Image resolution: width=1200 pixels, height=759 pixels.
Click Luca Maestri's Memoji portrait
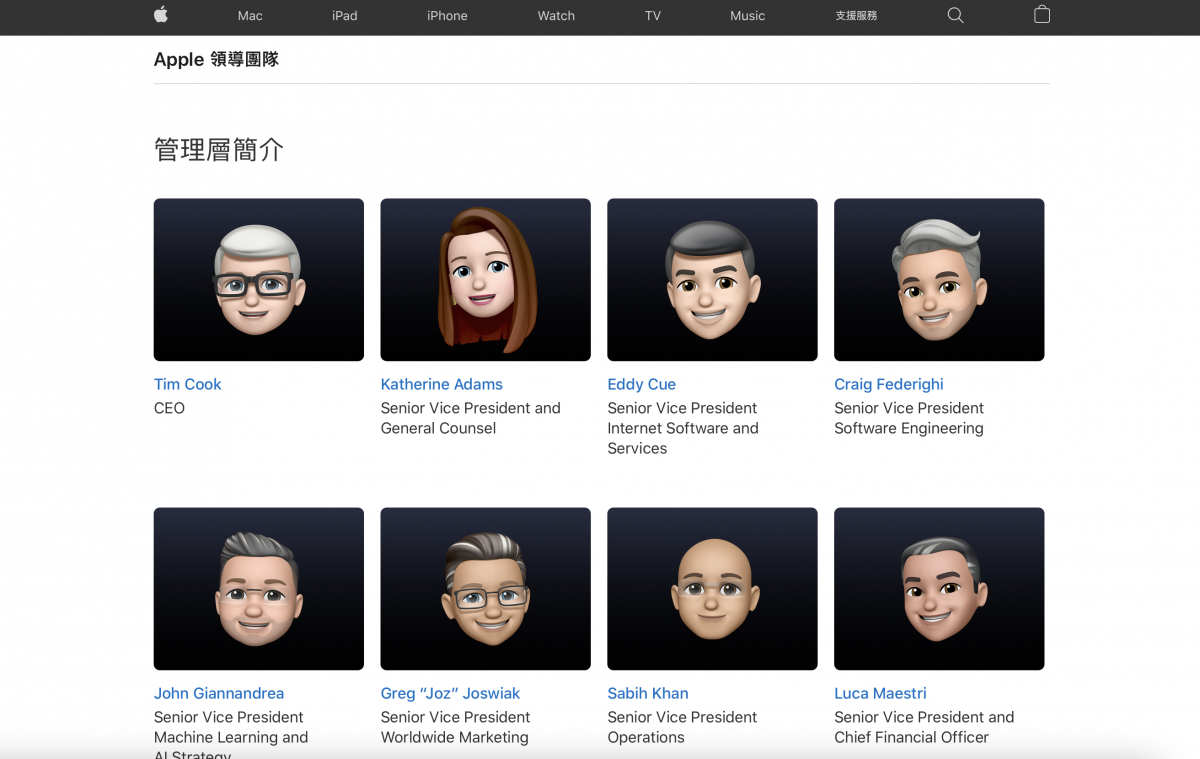pyautogui.click(x=939, y=588)
